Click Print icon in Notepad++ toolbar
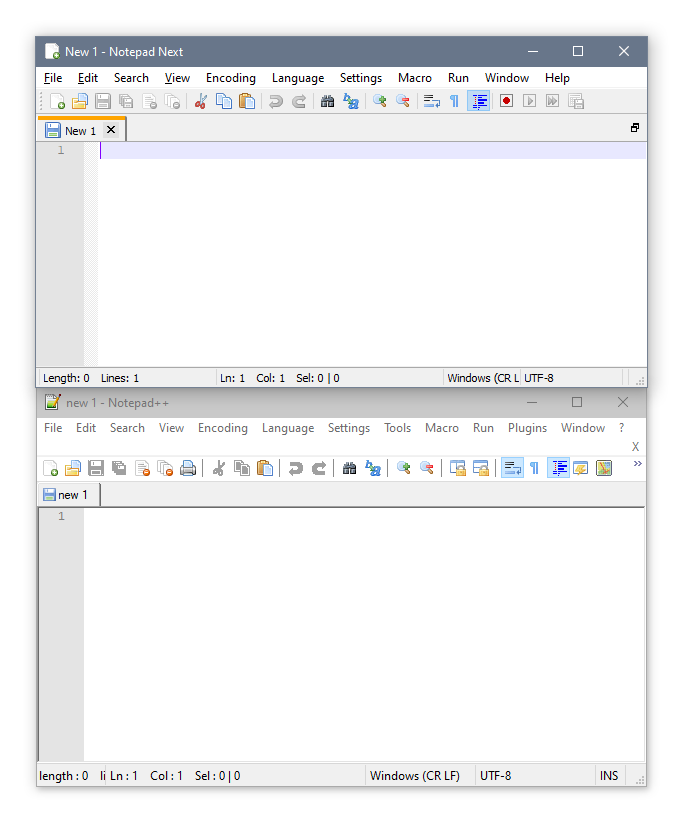The width and height of the screenshot is (697, 835). (x=188, y=468)
